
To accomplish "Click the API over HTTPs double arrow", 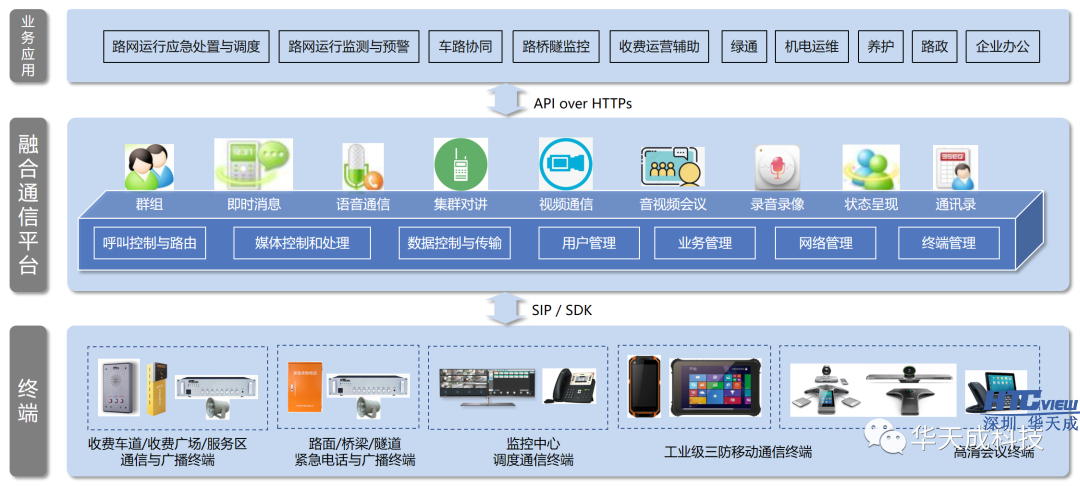I will coord(503,102).
